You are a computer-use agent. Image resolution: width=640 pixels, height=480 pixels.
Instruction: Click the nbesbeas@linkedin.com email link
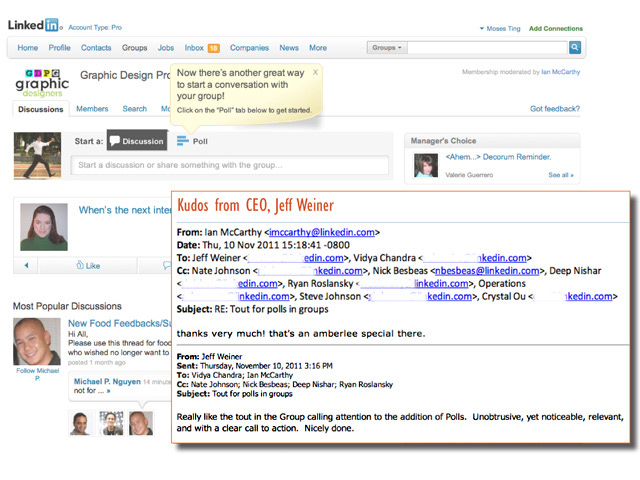[487, 271]
